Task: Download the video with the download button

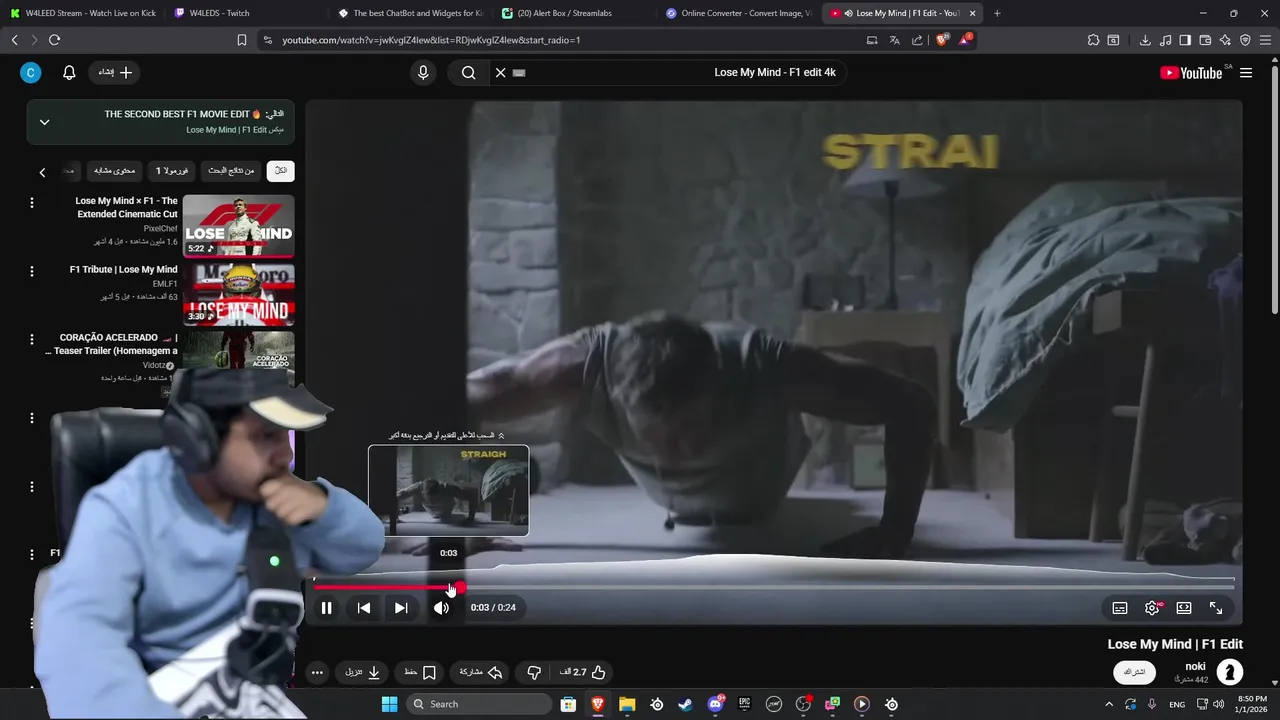Action: (363, 672)
